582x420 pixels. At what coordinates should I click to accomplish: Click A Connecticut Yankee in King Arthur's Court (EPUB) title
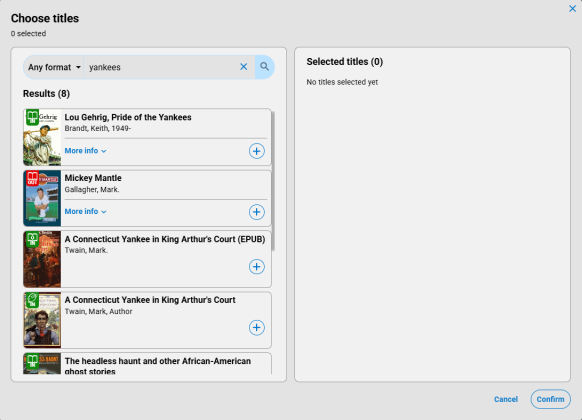(165, 239)
